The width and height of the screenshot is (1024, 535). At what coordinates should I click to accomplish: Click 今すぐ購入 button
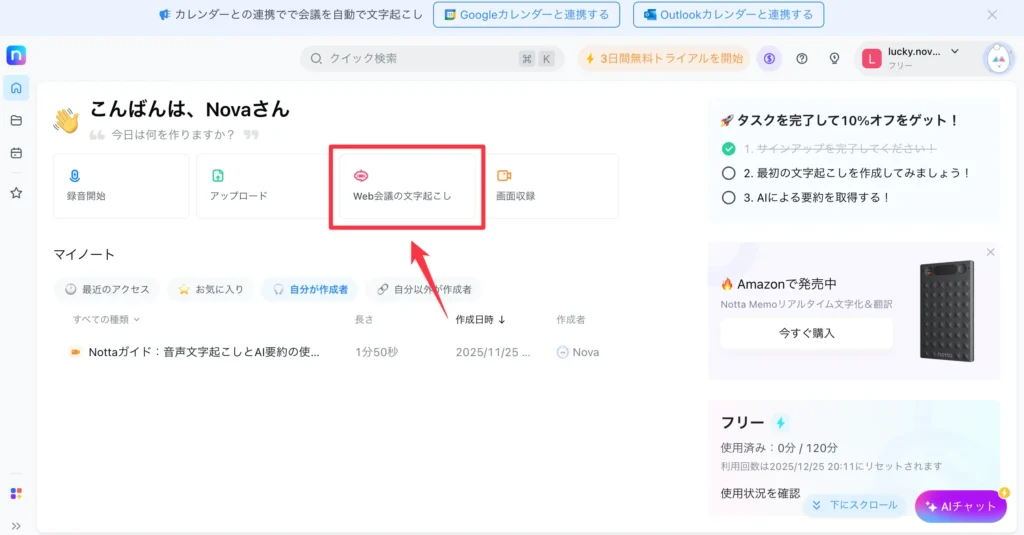(x=807, y=333)
